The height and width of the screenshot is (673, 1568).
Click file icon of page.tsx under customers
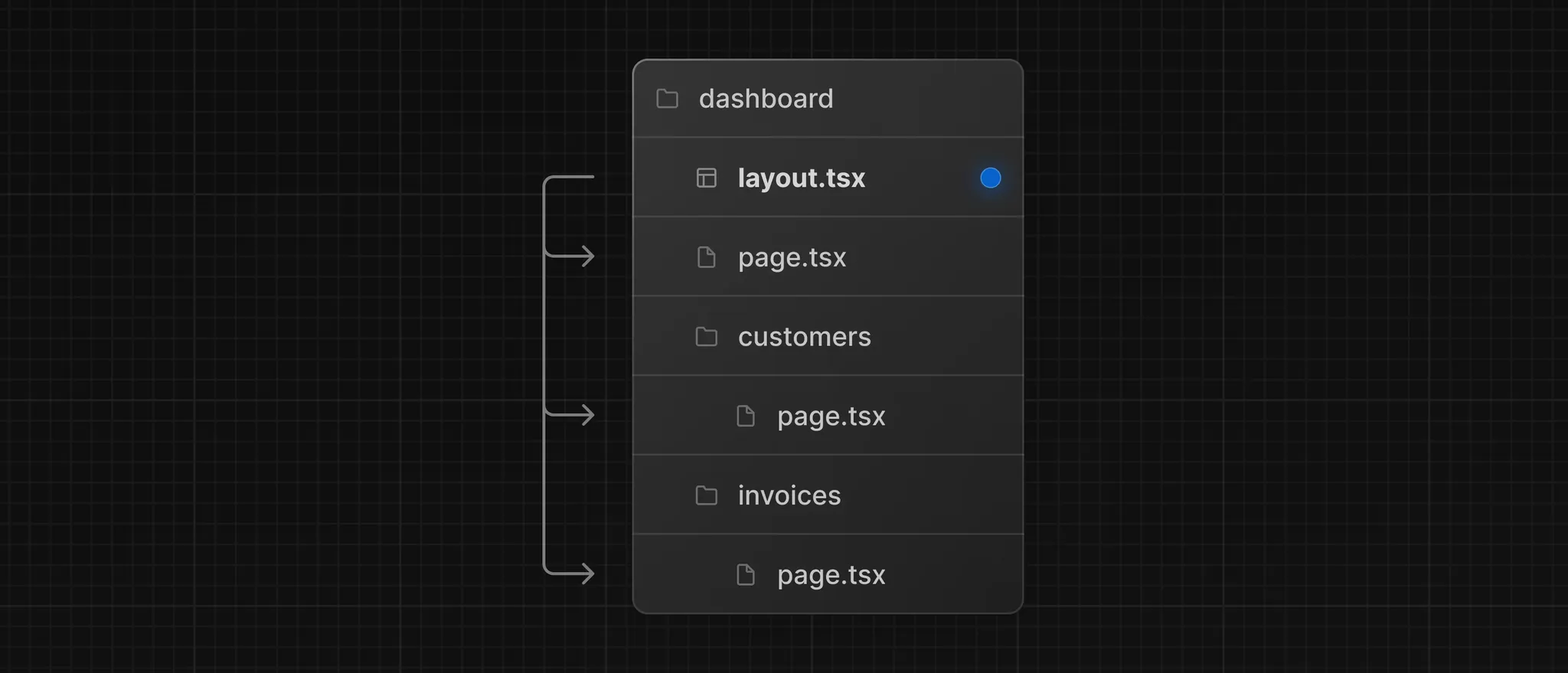pos(745,416)
